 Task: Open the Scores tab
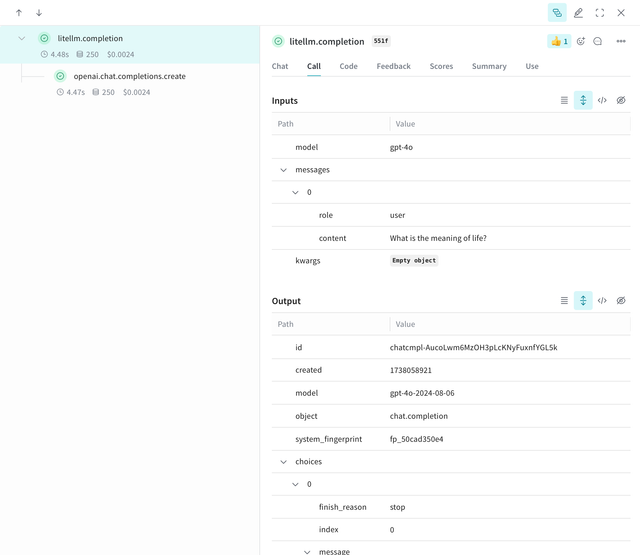[441, 66]
